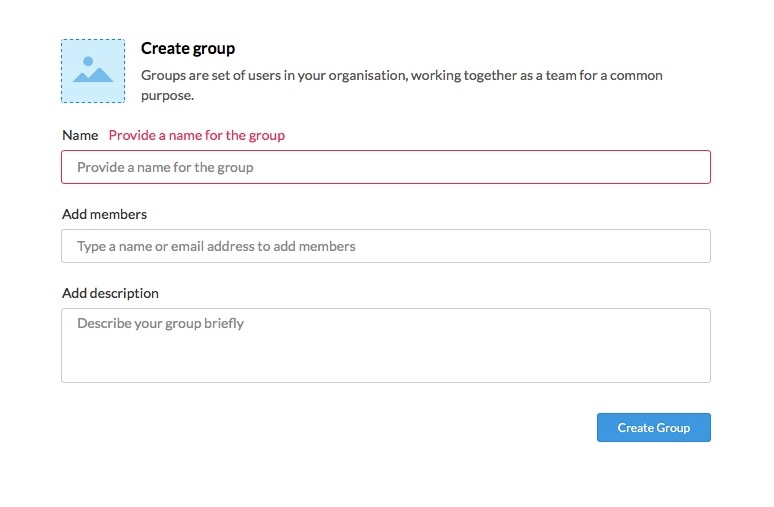
Task: Click the 'Add members' label
Action: pyautogui.click(x=104, y=214)
